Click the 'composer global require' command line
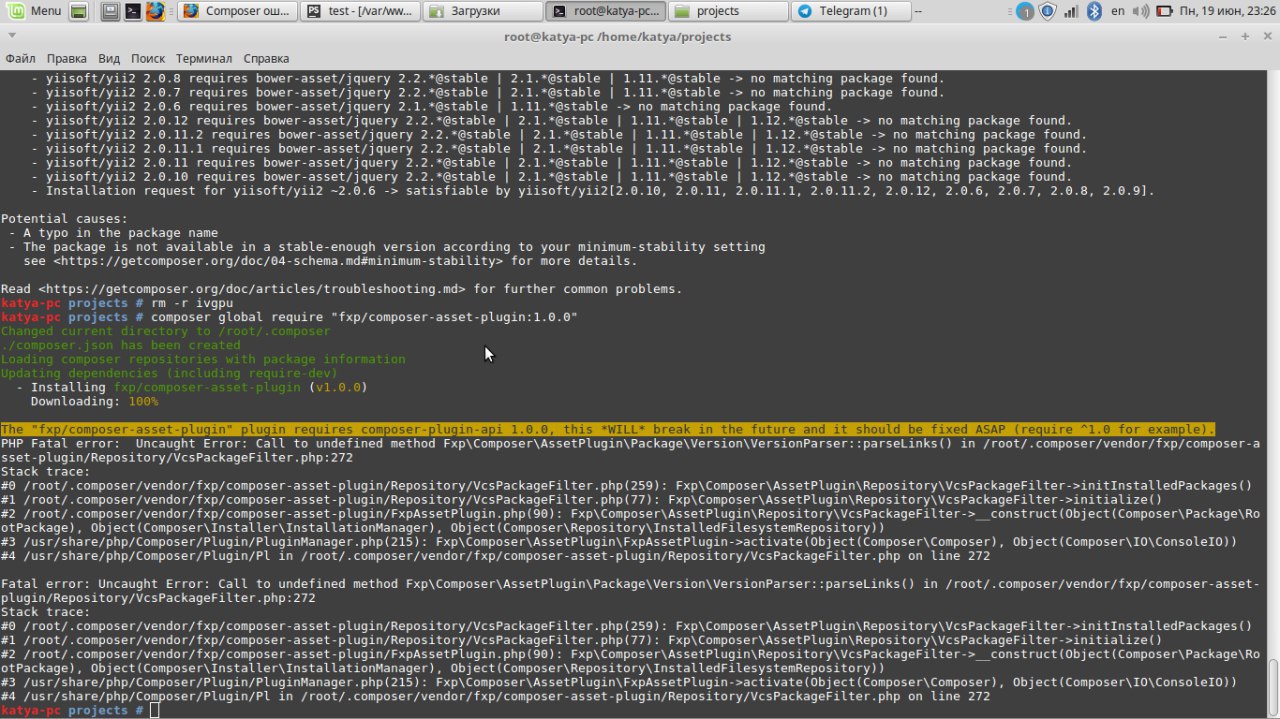Image resolution: width=1280 pixels, height=719 pixels. (364, 316)
